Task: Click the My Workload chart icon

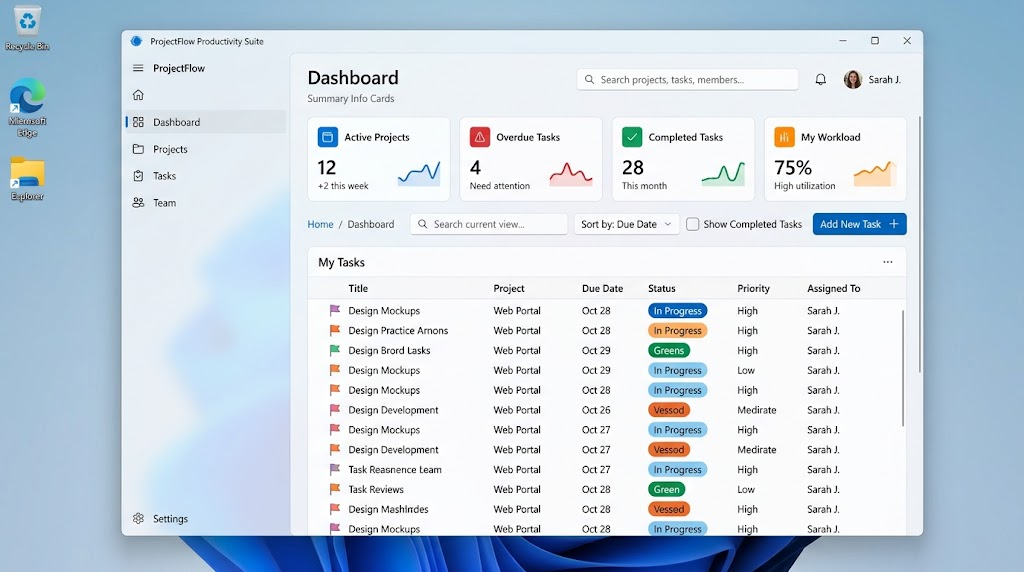Action: pyautogui.click(x=784, y=137)
